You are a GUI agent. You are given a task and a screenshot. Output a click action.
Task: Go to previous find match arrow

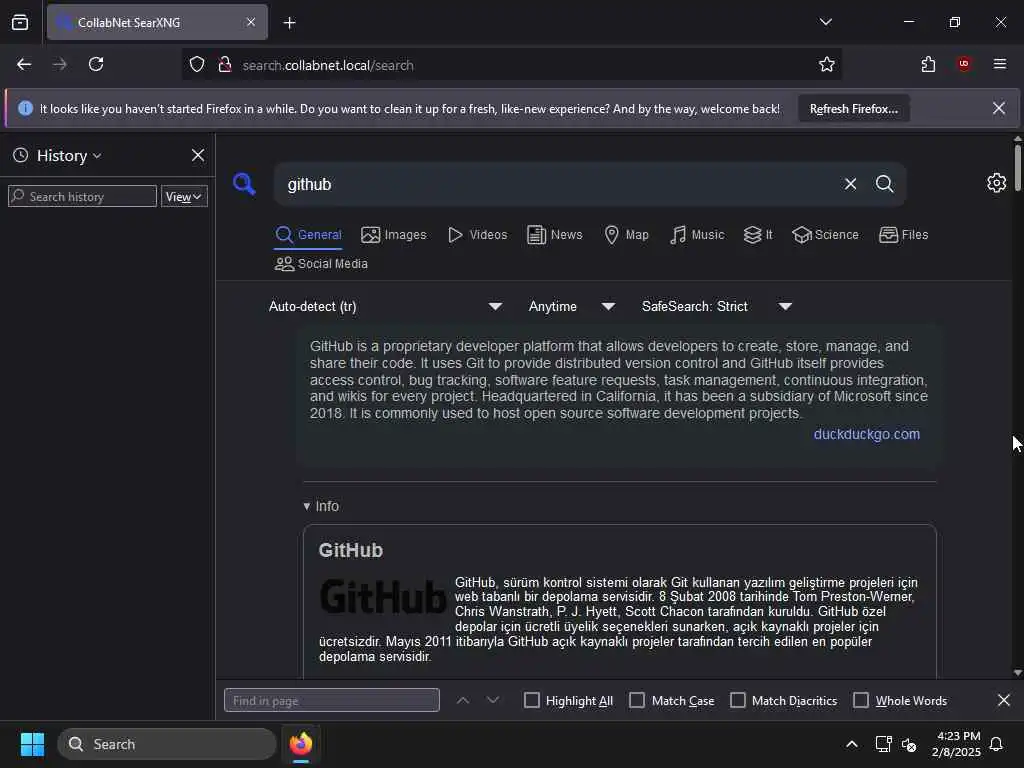463,700
